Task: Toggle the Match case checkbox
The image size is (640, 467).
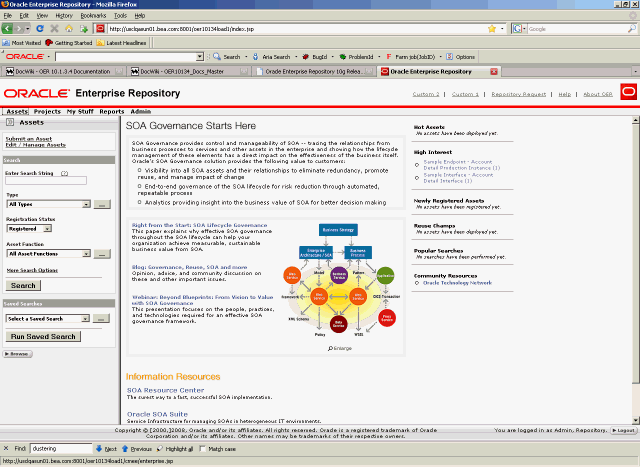Action: [202, 449]
